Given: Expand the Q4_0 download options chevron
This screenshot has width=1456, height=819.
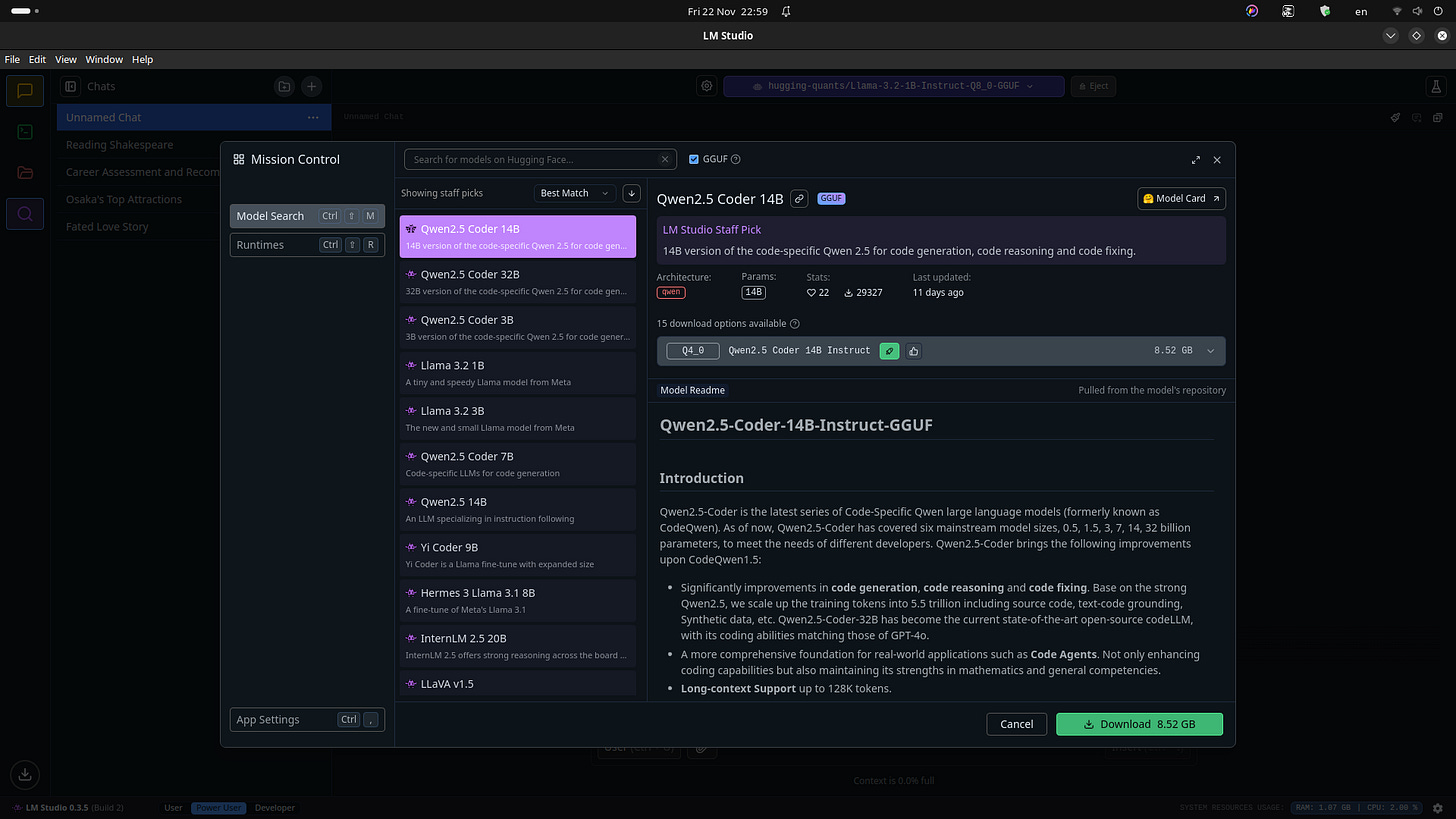Looking at the screenshot, I should [x=1210, y=351].
